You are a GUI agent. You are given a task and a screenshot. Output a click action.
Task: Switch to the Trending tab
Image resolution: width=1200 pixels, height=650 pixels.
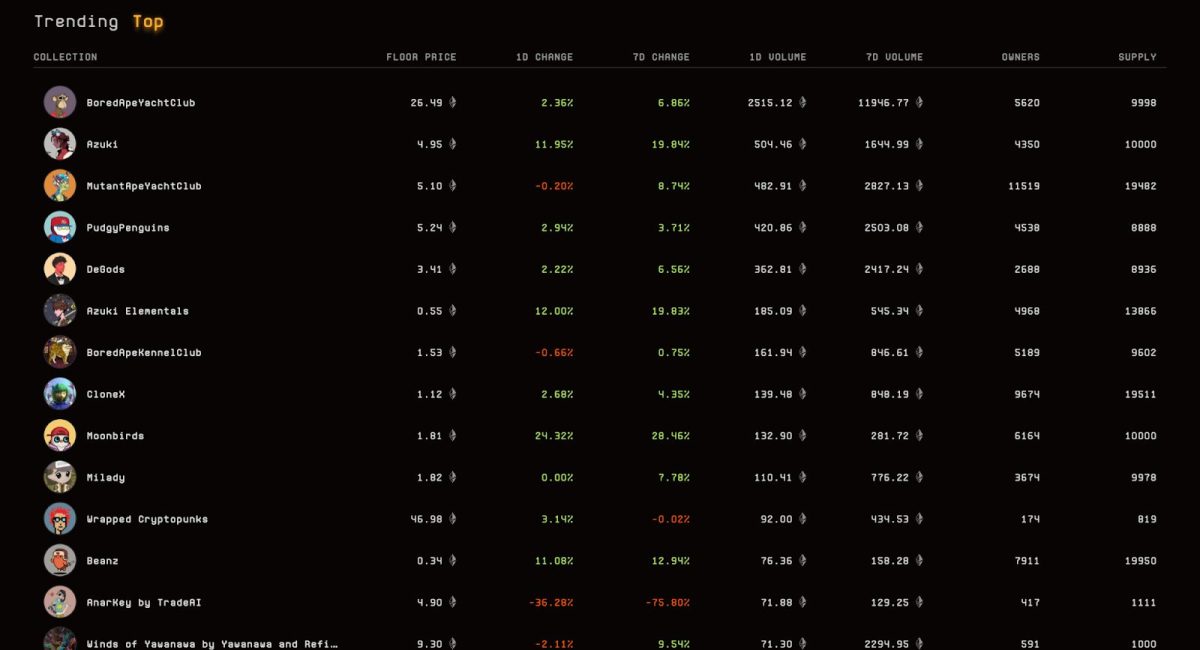coord(76,22)
